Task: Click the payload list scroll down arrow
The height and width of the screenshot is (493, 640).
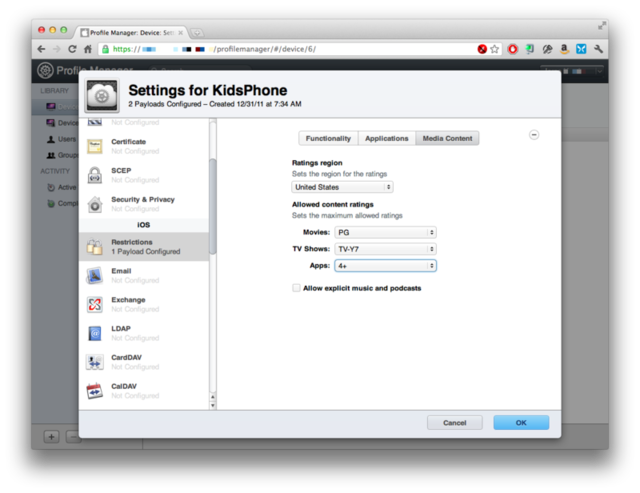Action: click(213, 406)
